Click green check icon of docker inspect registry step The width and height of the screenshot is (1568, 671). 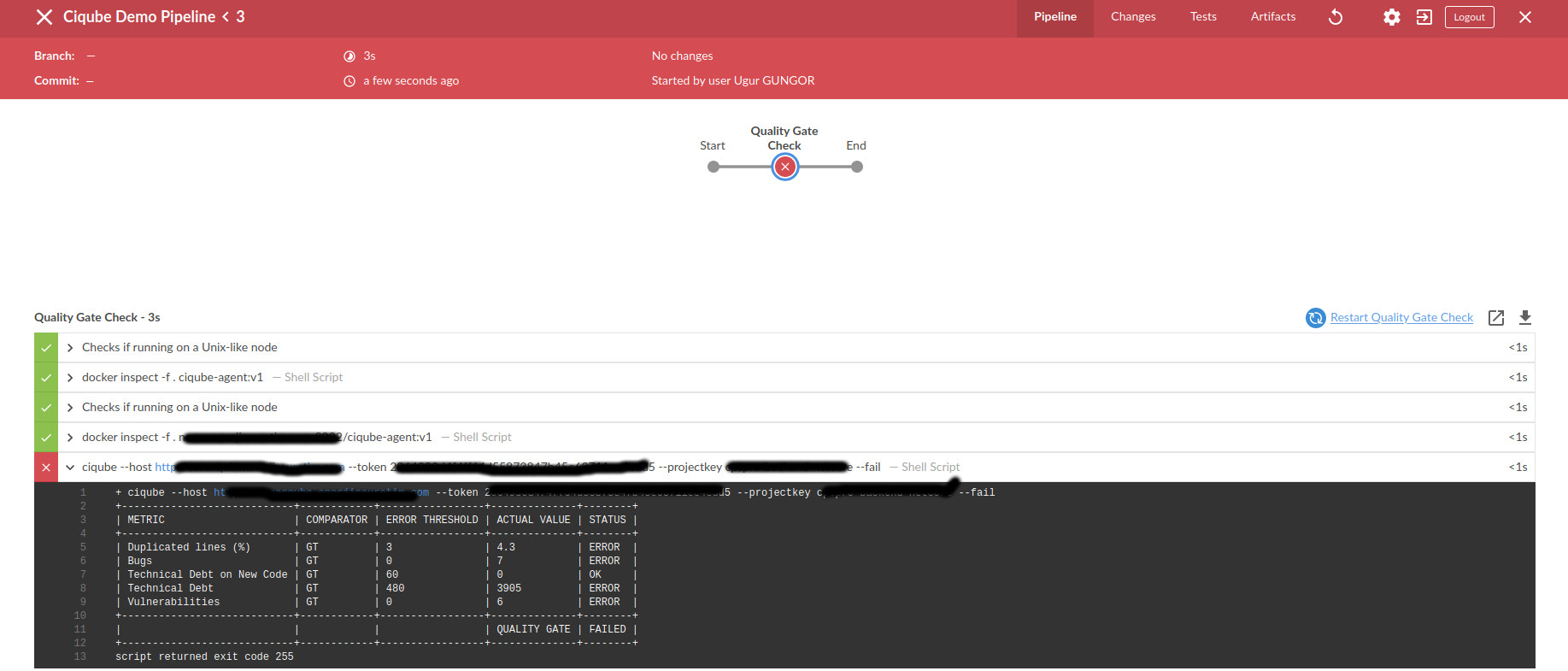pos(46,438)
